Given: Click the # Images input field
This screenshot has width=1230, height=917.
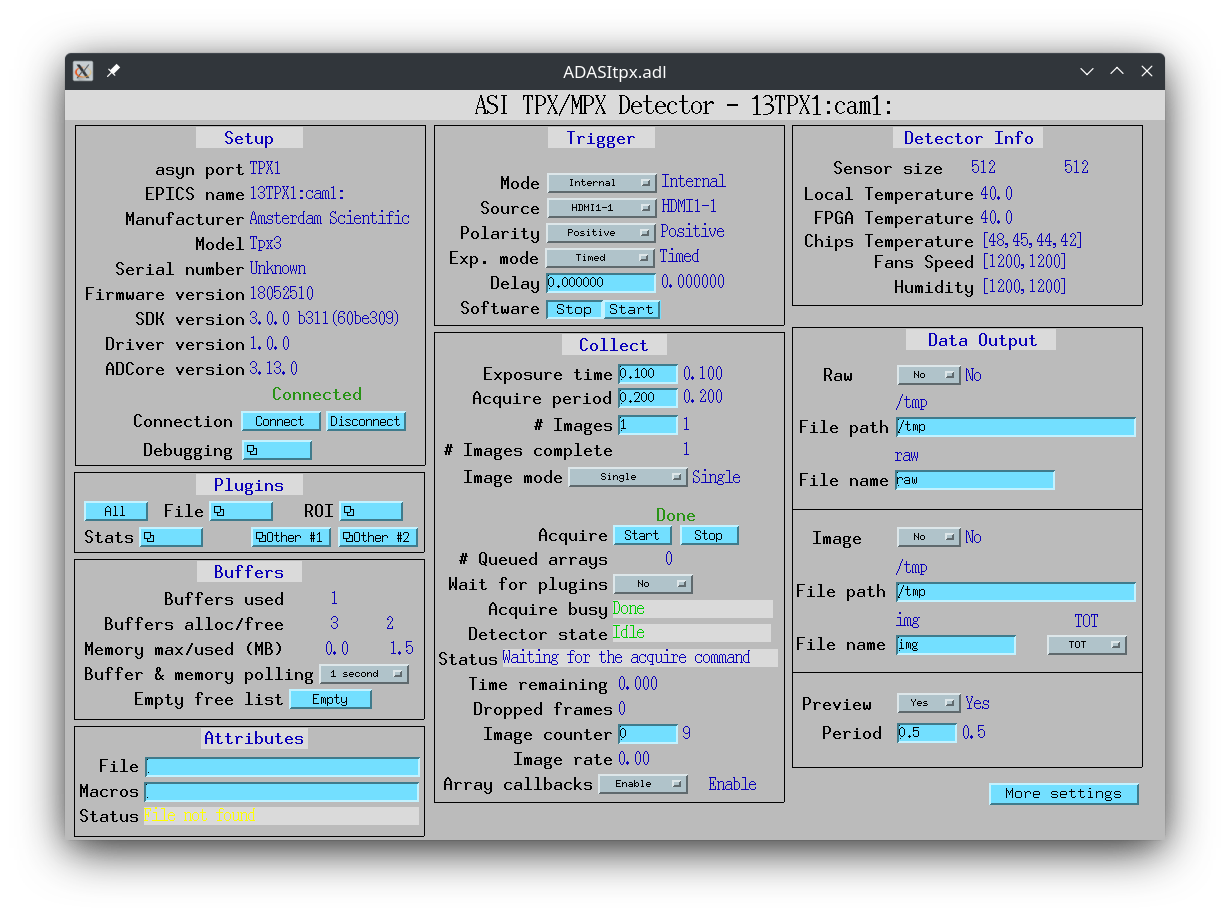Looking at the screenshot, I should pos(648,425).
